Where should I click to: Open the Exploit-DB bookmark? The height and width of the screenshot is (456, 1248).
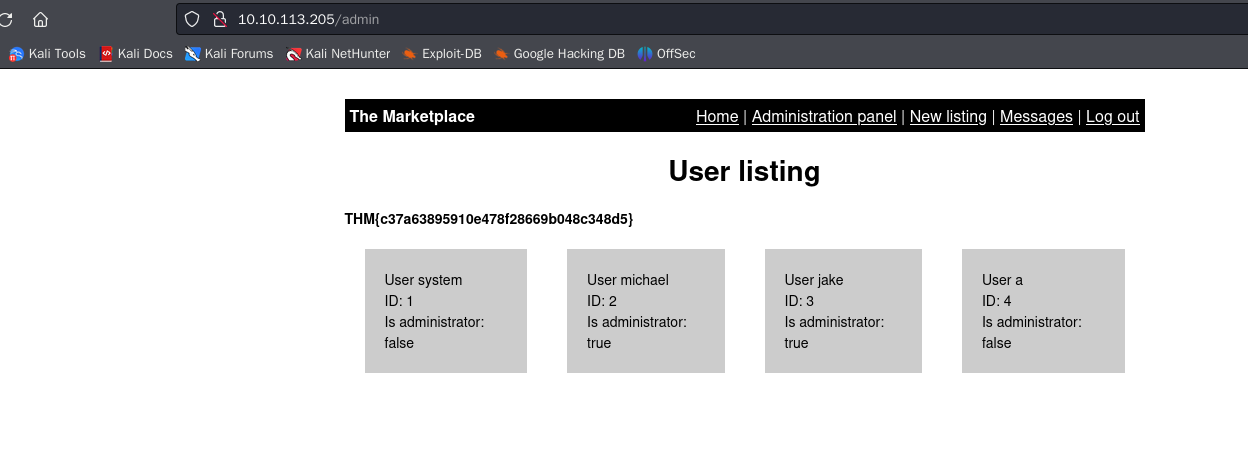[x=441, y=54]
